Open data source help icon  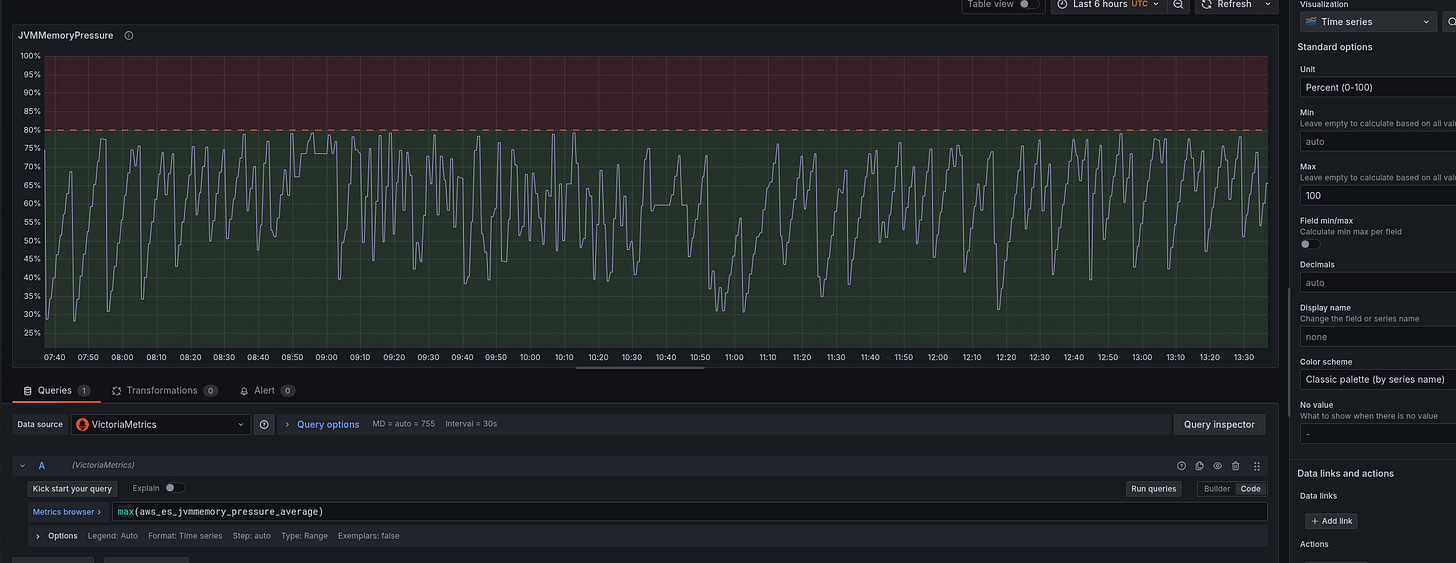[x=264, y=425]
